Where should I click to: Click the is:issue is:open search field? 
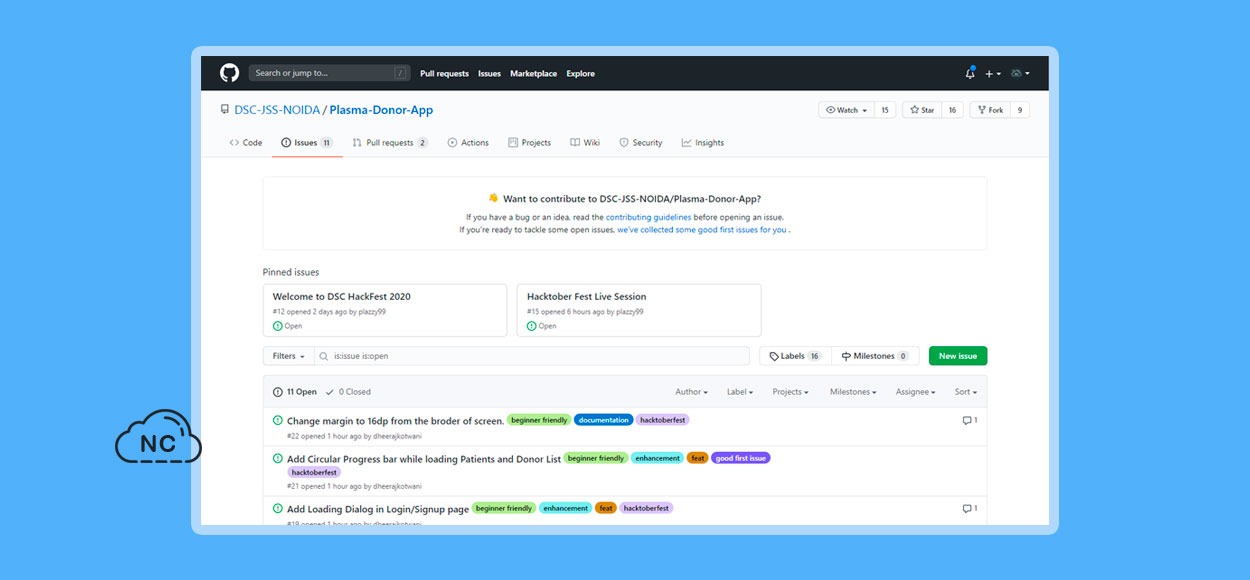pos(531,356)
